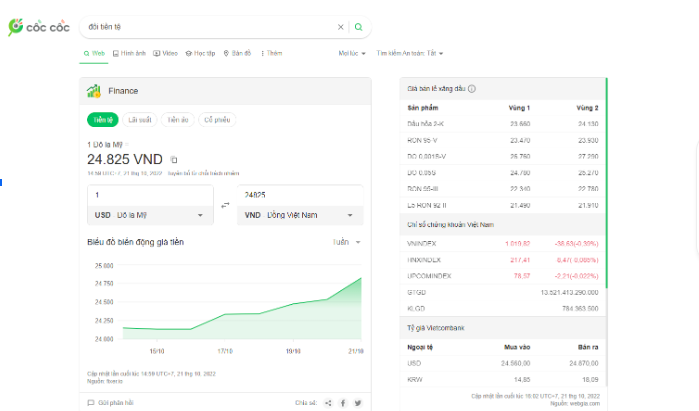Image resolution: width=699 pixels, height=411 pixels.
Task: Expand the Mọi lúc time filter
Action: [352, 53]
